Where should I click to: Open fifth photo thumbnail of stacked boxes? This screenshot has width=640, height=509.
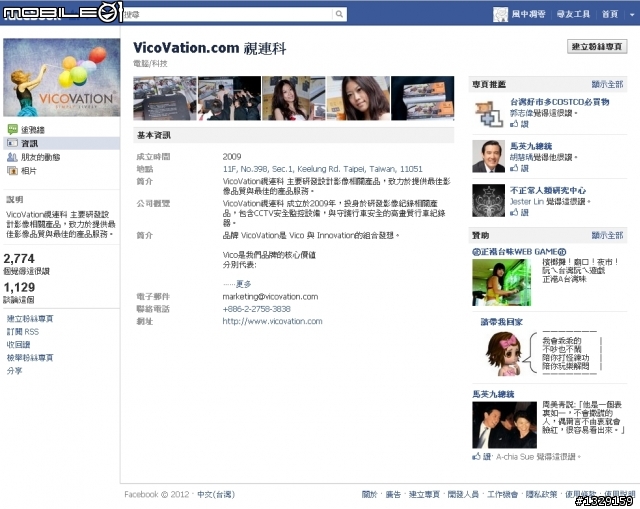click(422, 98)
